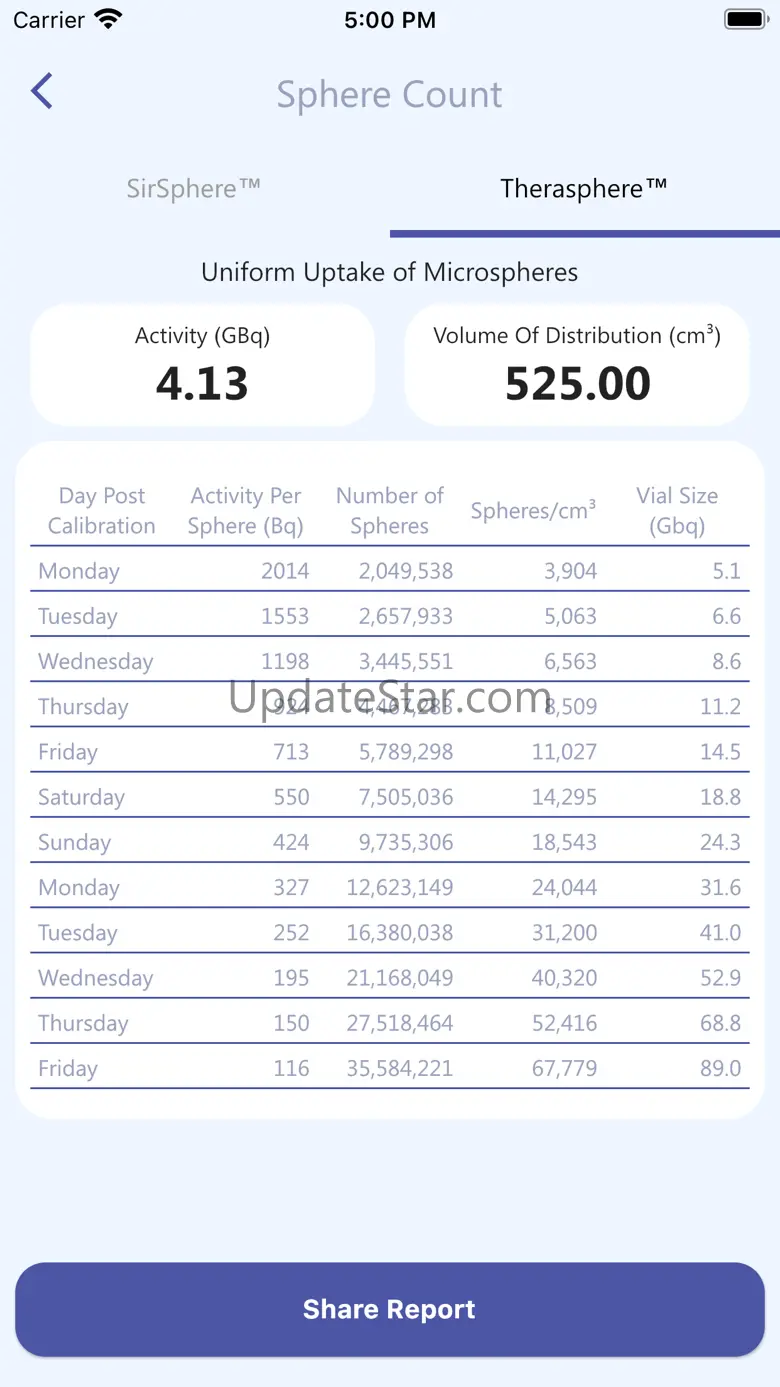Screen dimensions: 780x1387
Task: Select the Sunday row in the table
Action: pyautogui.click(x=390, y=842)
